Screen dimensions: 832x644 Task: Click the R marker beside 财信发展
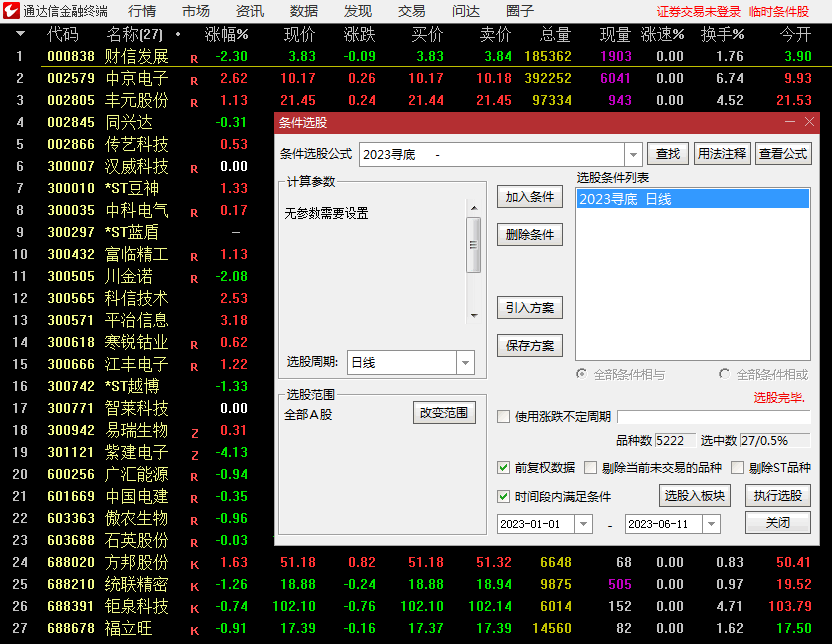194,59
